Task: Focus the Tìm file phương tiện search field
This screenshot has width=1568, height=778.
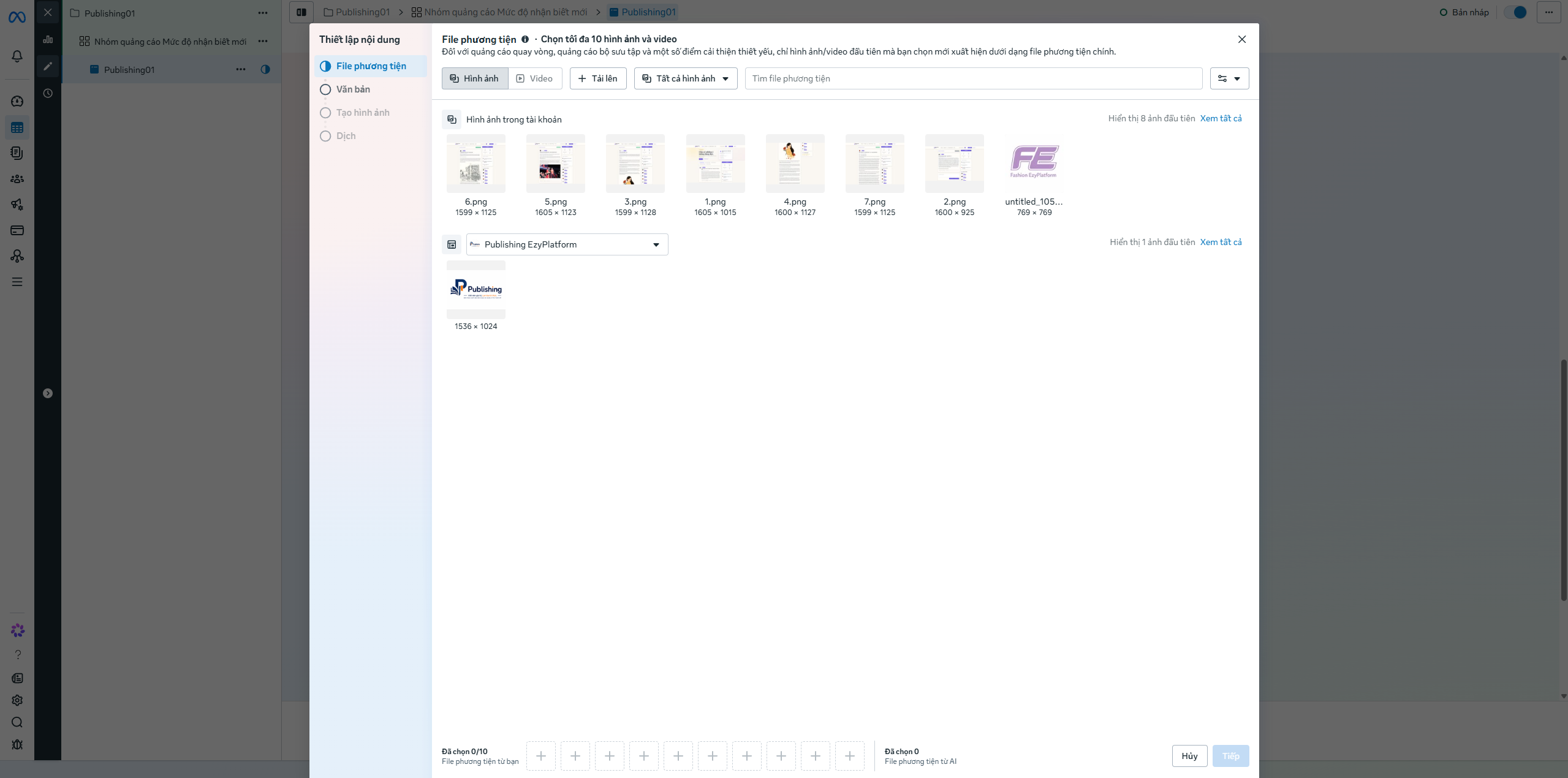Action: 974,78
